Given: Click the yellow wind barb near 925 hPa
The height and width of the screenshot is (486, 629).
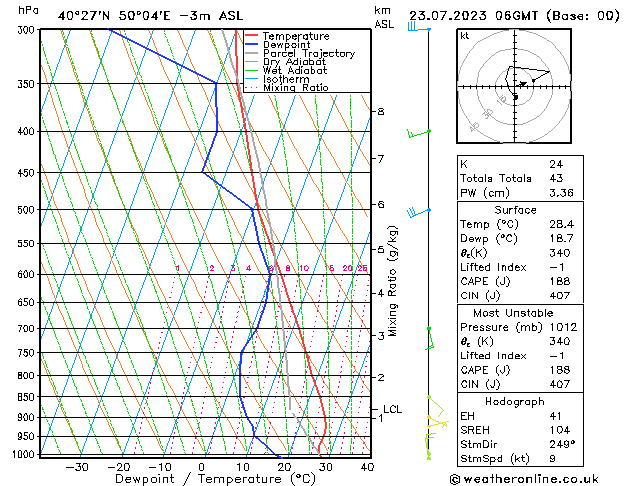Looking at the screenshot, I should click(438, 422).
